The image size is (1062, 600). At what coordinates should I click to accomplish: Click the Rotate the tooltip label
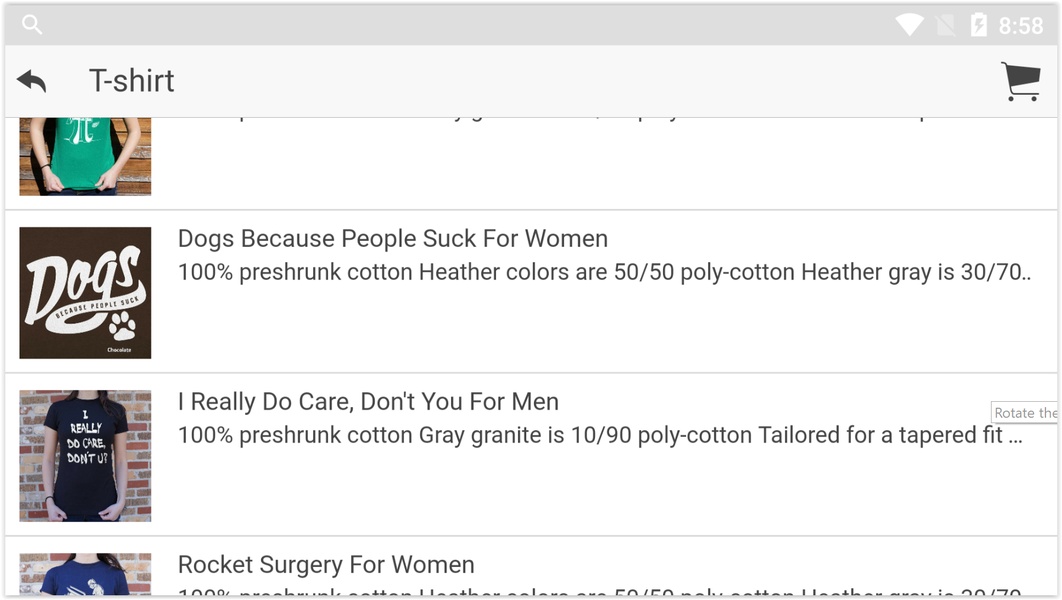tap(1025, 412)
